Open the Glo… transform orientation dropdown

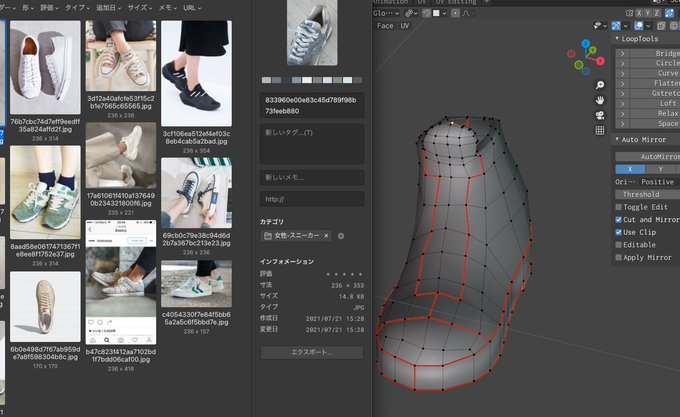click(386, 13)
